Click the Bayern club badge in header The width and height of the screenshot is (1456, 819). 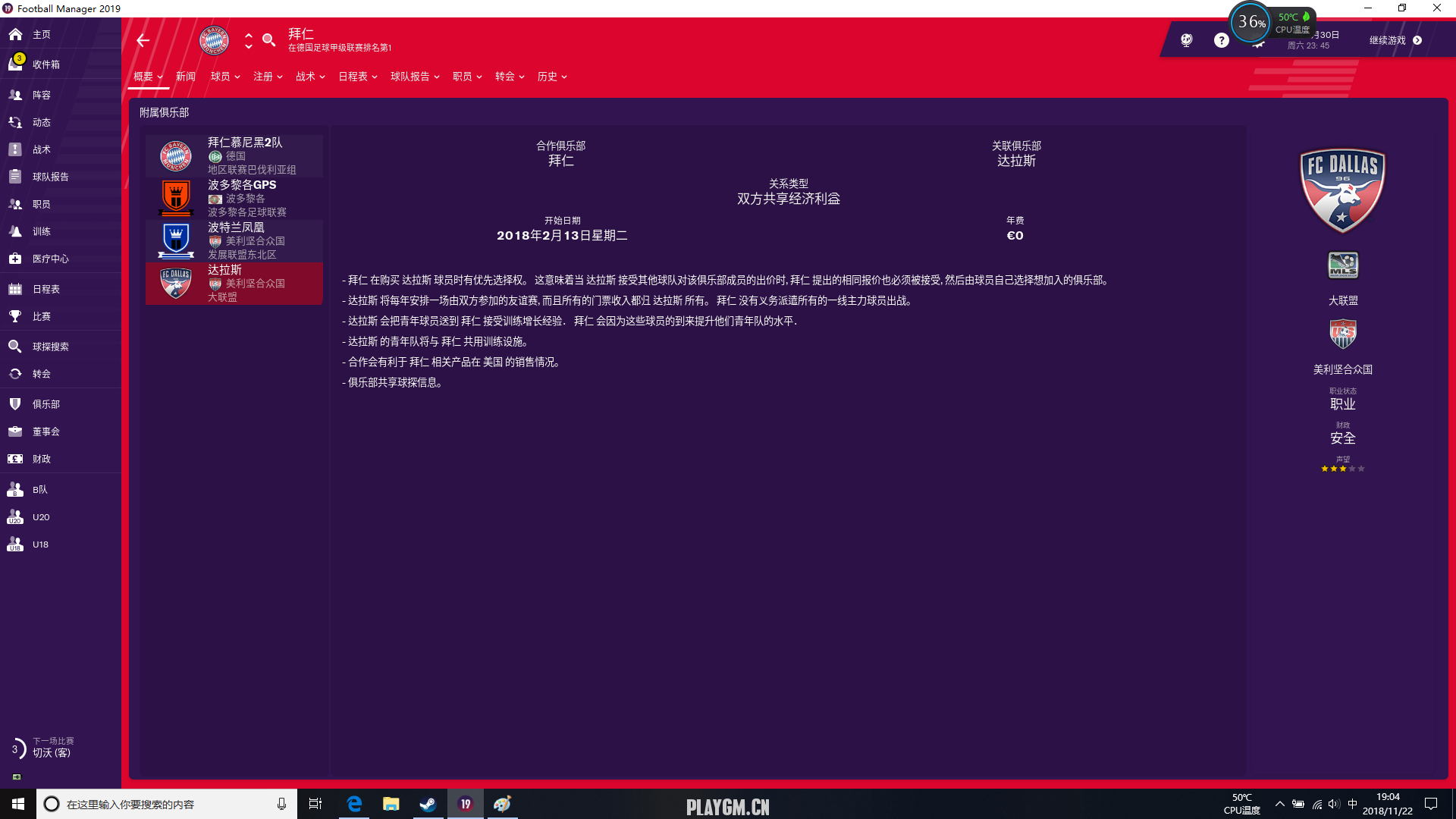pyautogui.click(x=214, y=40)
